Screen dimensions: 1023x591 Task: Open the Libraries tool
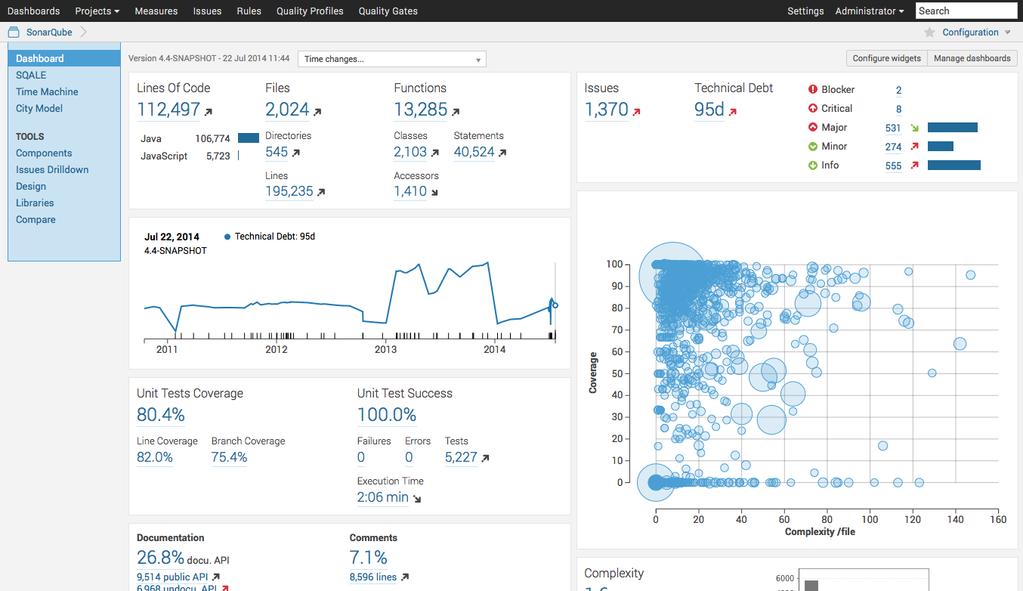pos(35,203)
